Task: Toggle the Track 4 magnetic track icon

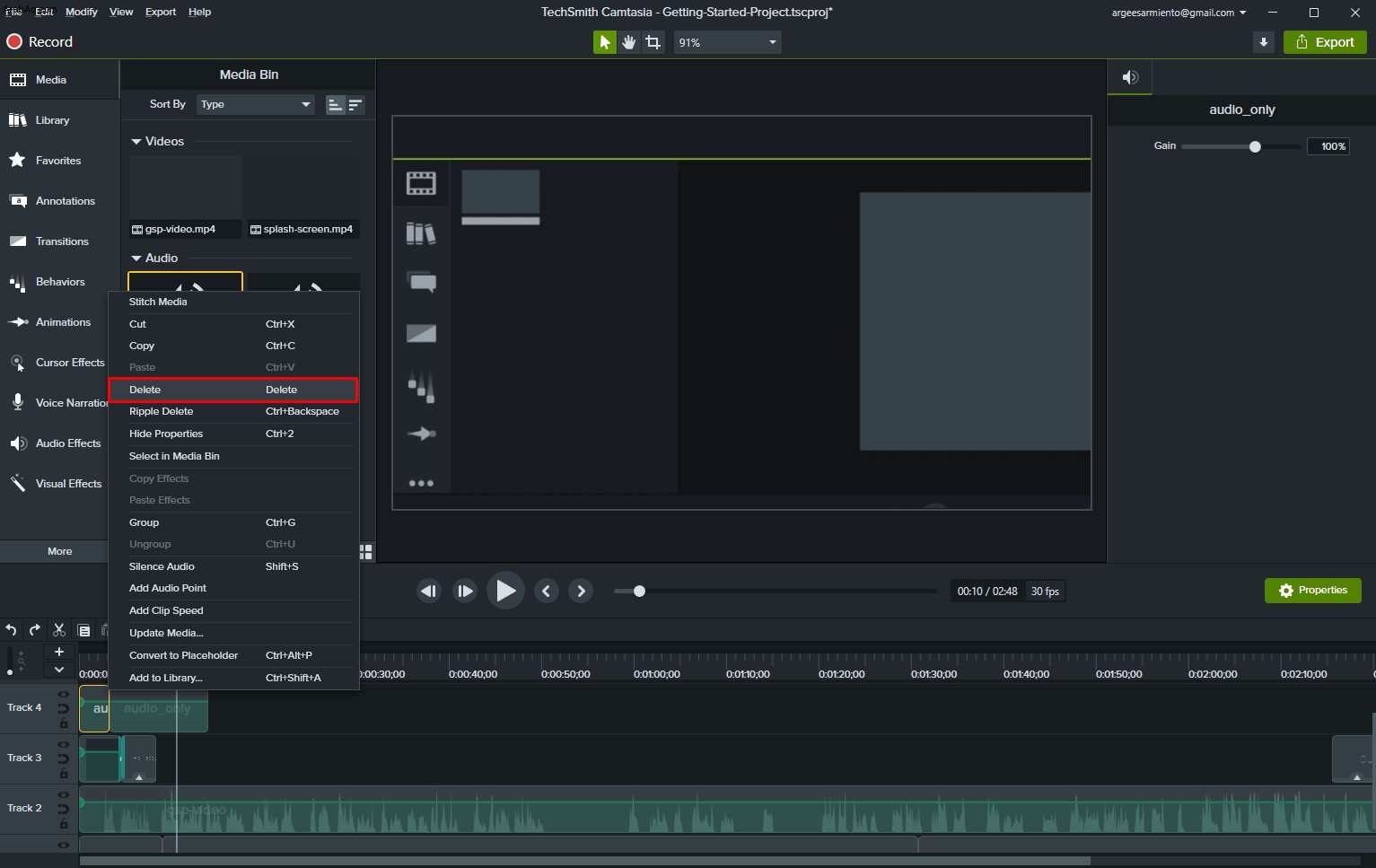Action: [64, 708]
